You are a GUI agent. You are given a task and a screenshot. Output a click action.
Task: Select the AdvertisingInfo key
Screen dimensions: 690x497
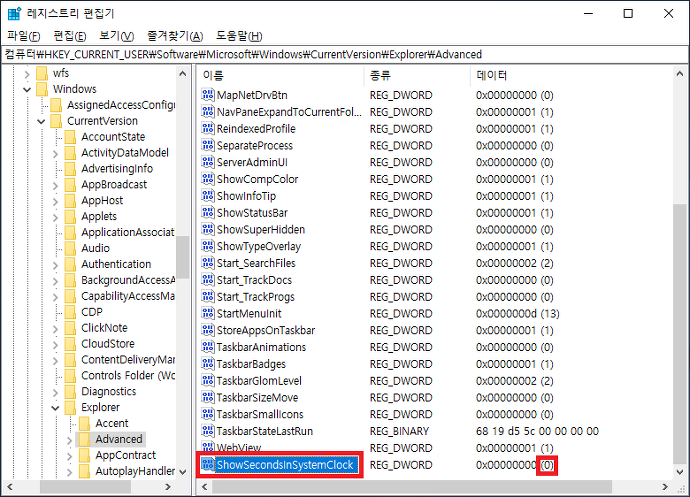click(x=117, y=169)
